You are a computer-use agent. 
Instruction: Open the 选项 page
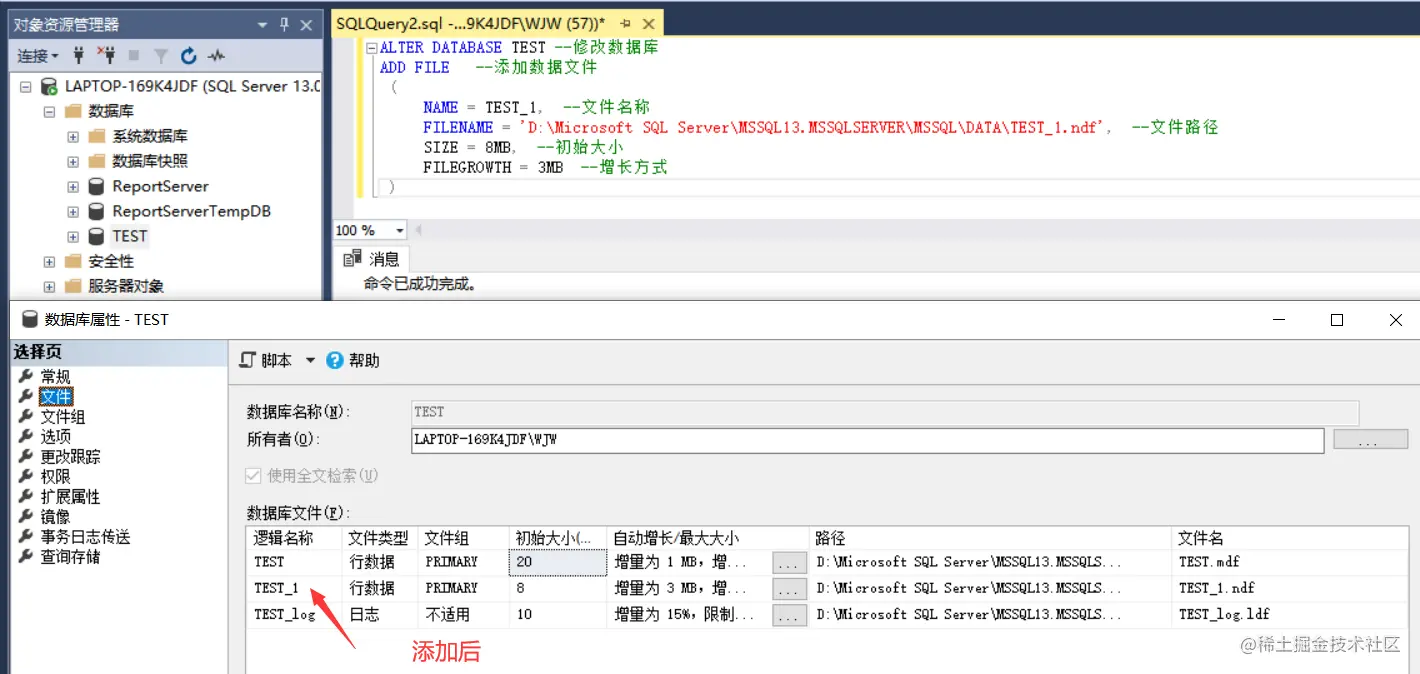(x=55, y=437)
